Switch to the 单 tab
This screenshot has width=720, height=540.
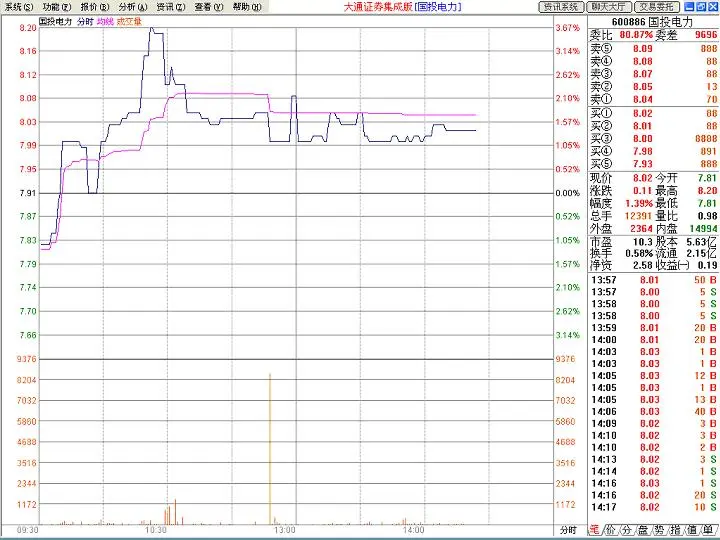click(x=710, y=530)
